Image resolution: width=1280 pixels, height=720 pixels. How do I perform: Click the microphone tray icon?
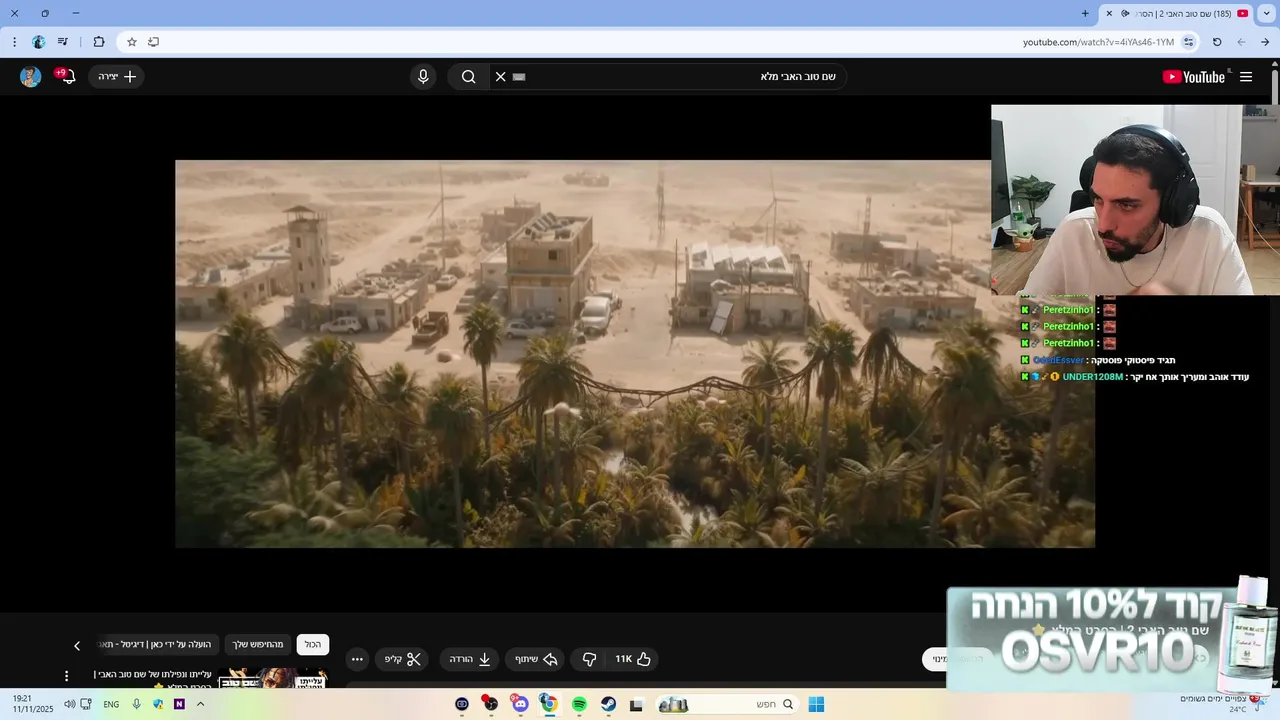(137, 704)
